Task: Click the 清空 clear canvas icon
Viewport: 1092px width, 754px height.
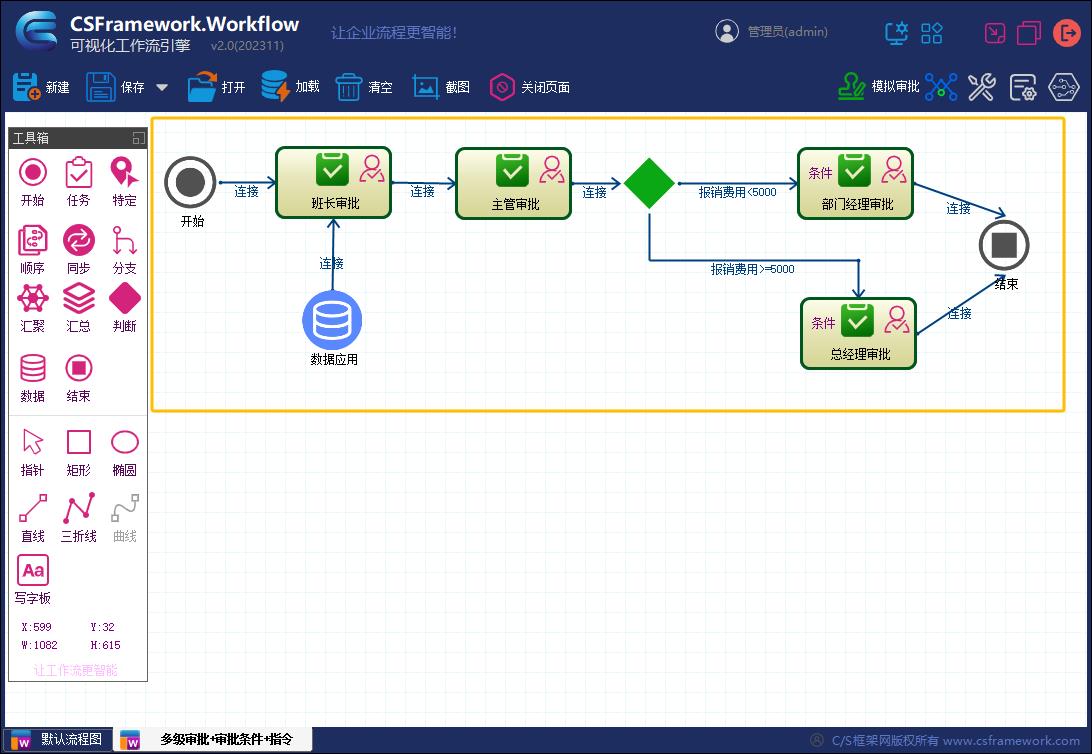Action: coord(360,86)
